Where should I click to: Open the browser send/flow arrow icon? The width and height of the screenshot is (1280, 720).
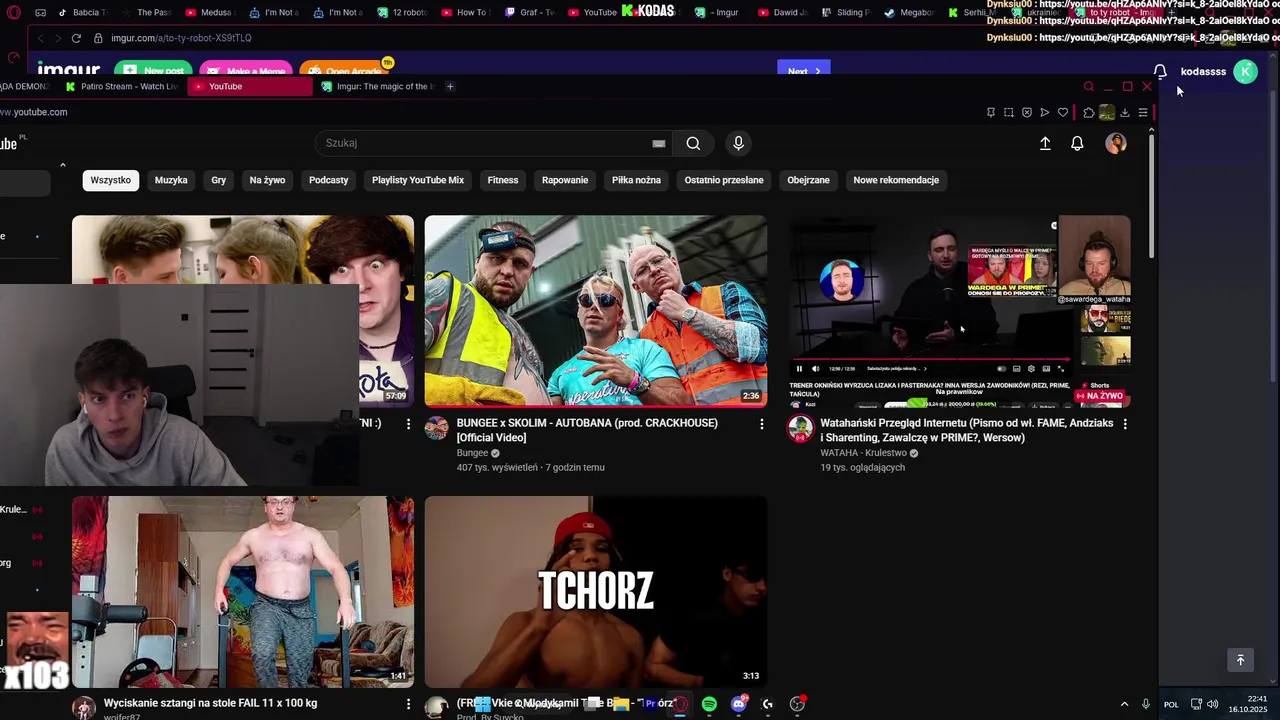(x=1045, y=112)
